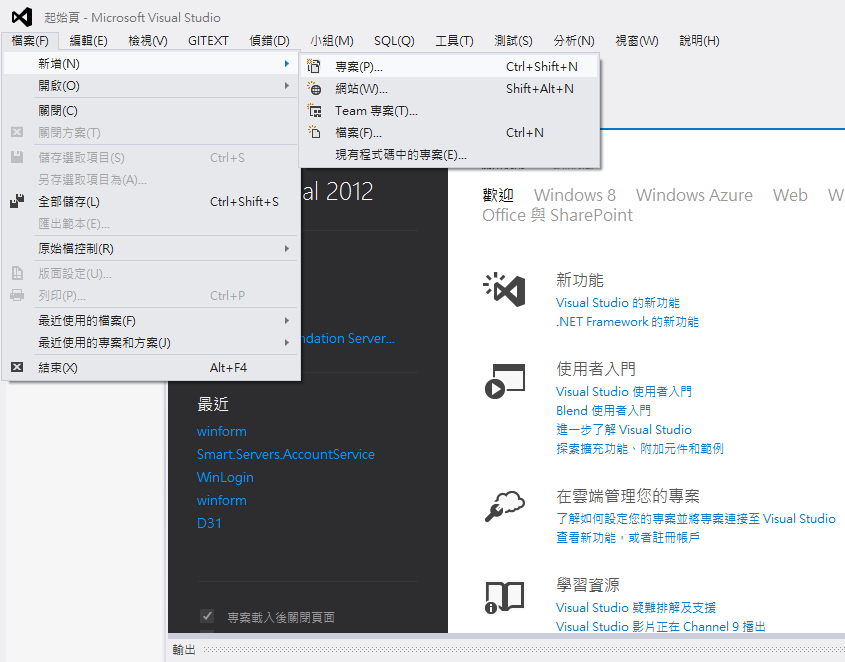Click the exit X icon beside 結束
The height and width of the screenshot is (662, 845).
pos(17,367)
